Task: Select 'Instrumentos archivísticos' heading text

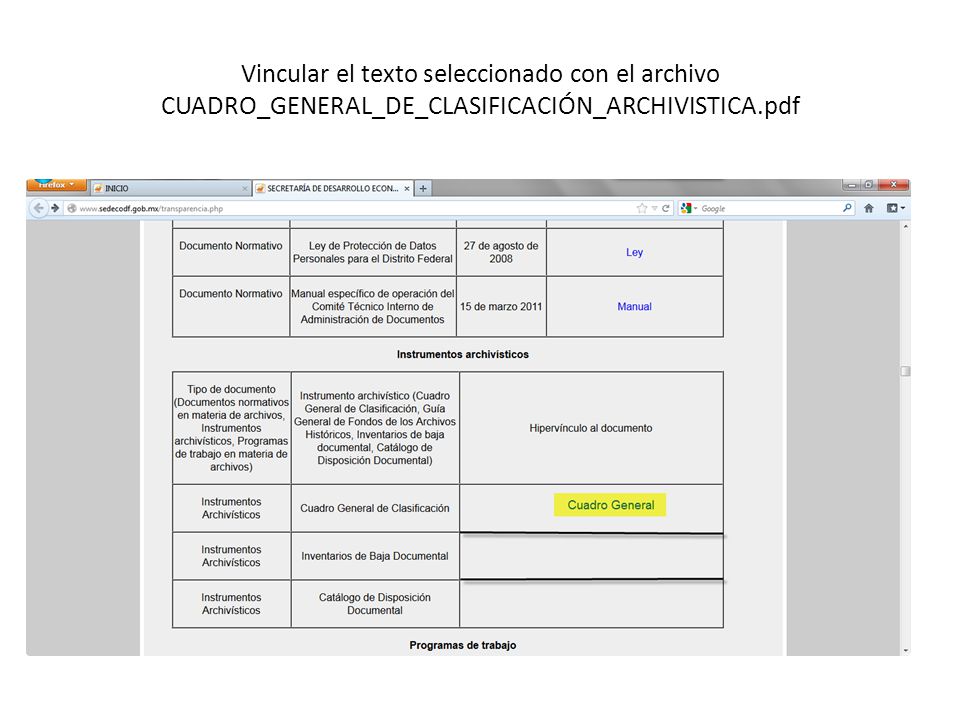Action: point(463,354)
